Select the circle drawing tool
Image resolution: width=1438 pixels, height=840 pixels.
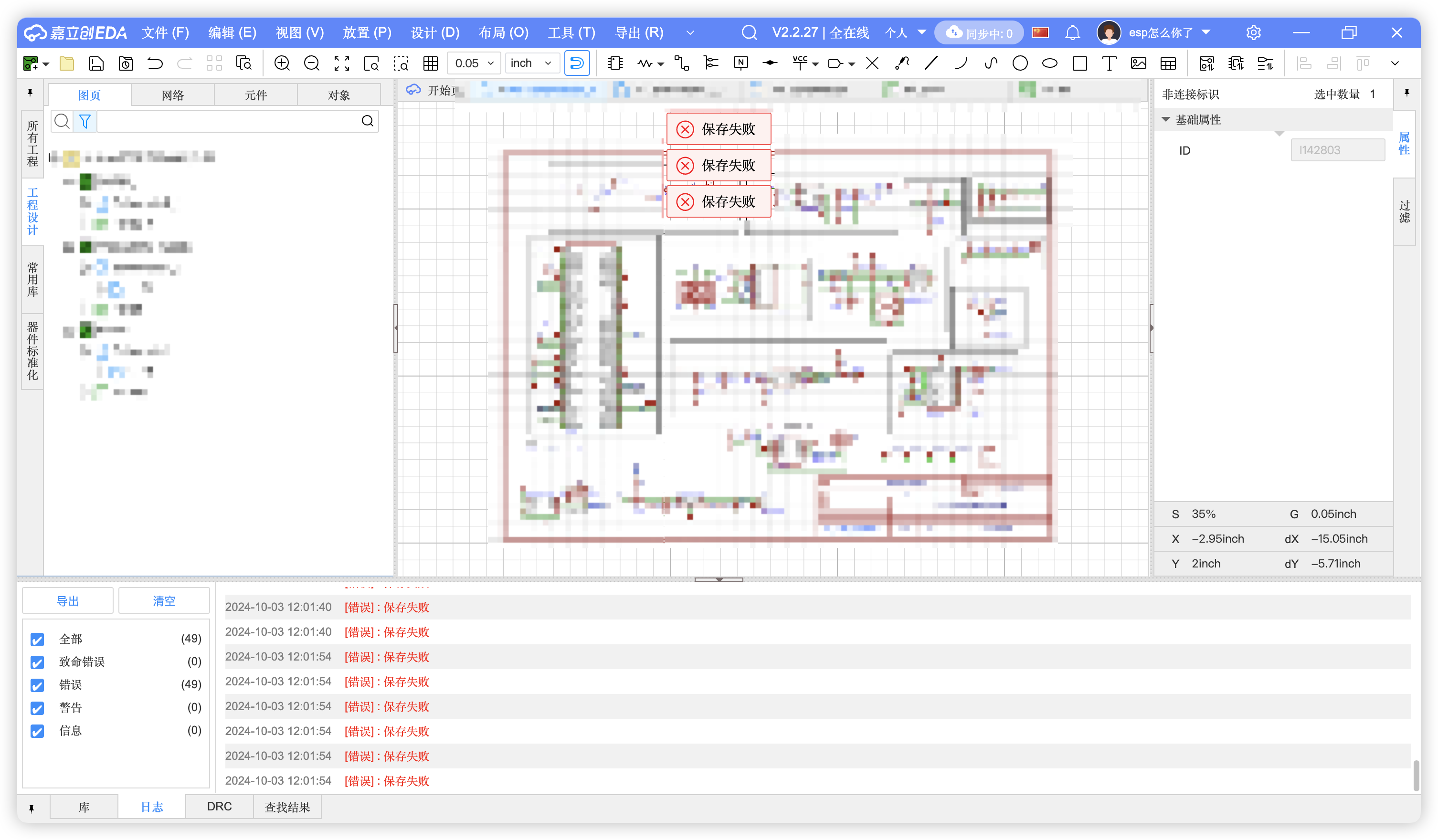point(1020,63)
